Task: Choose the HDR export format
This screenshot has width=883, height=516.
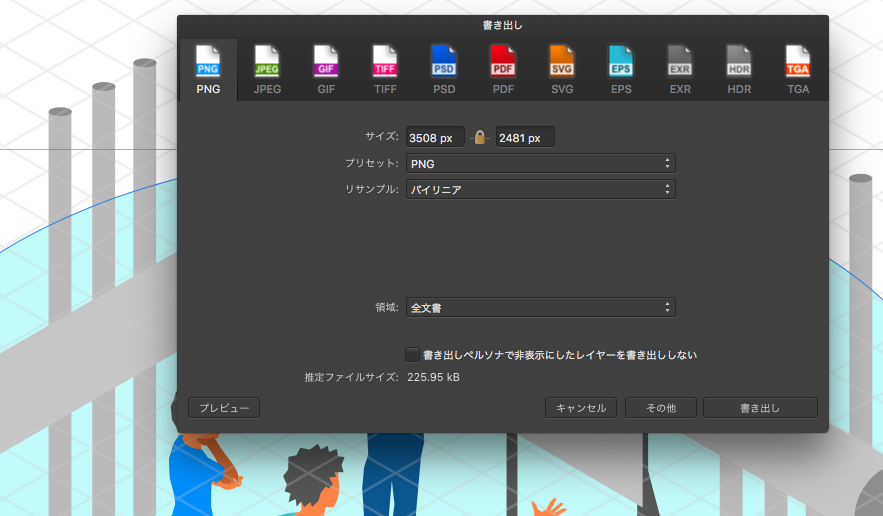Action: click(739, 70)
